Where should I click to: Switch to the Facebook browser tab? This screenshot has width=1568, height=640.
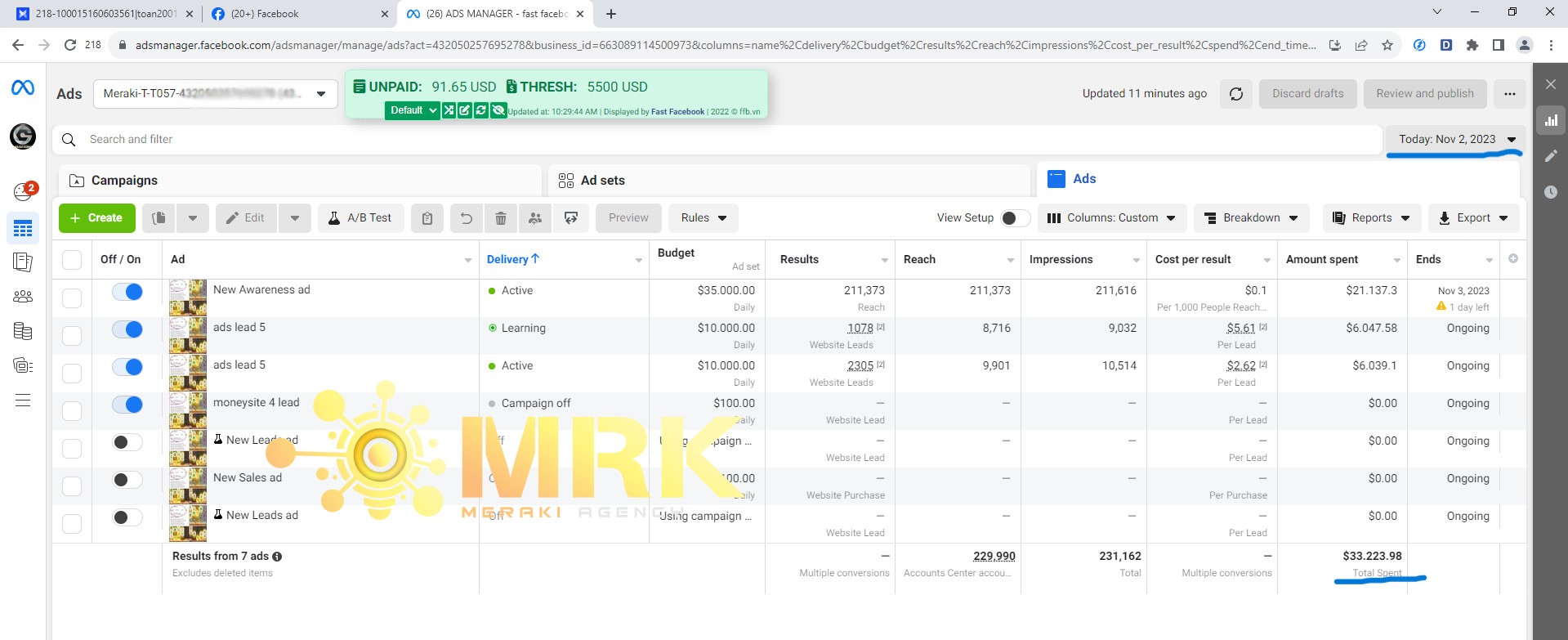tap(299, 14)
